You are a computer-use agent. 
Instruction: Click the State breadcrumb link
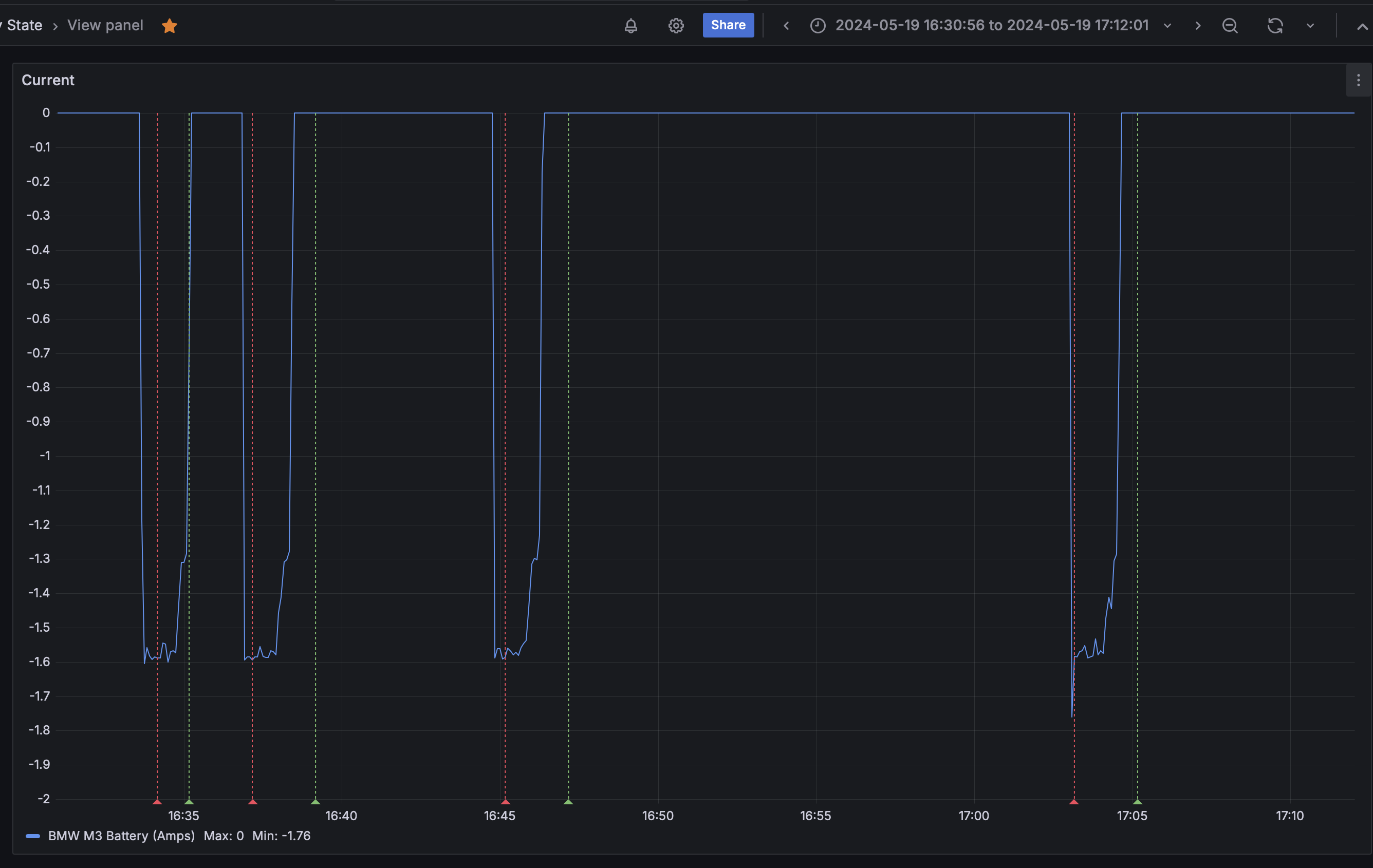coord(24,25)
